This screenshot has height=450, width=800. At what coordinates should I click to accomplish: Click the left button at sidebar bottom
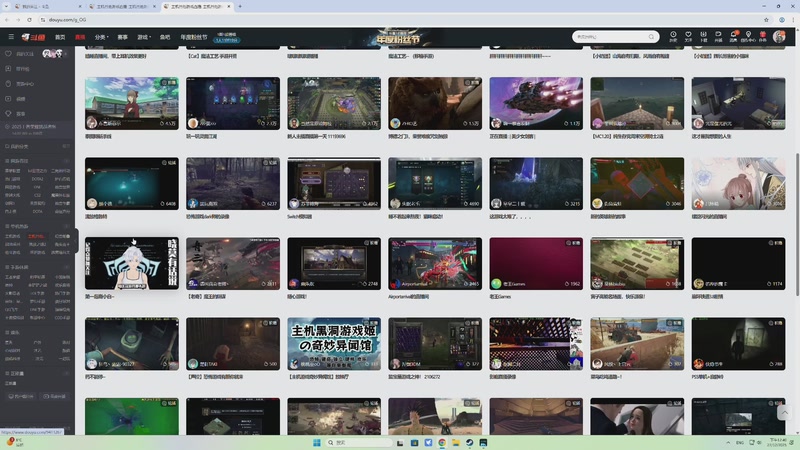pyautogui.click(x=20, y=396)
